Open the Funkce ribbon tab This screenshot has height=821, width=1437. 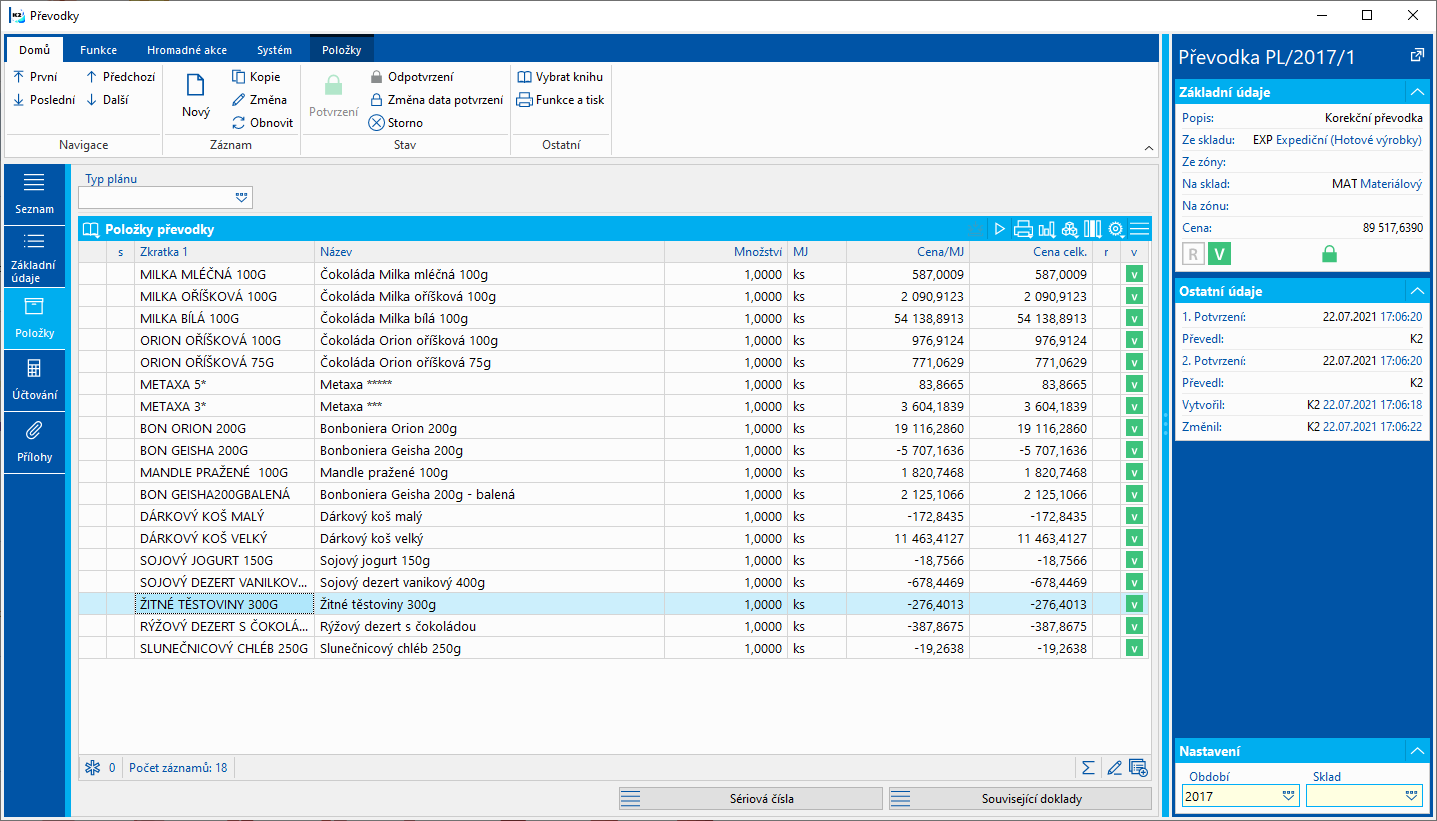click(98, 50)
